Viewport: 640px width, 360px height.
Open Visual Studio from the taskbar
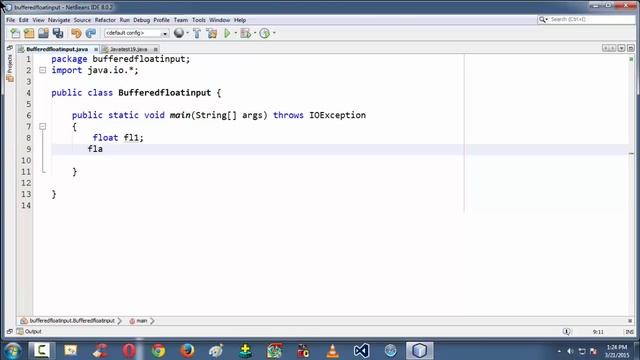(x=361, y=351)
